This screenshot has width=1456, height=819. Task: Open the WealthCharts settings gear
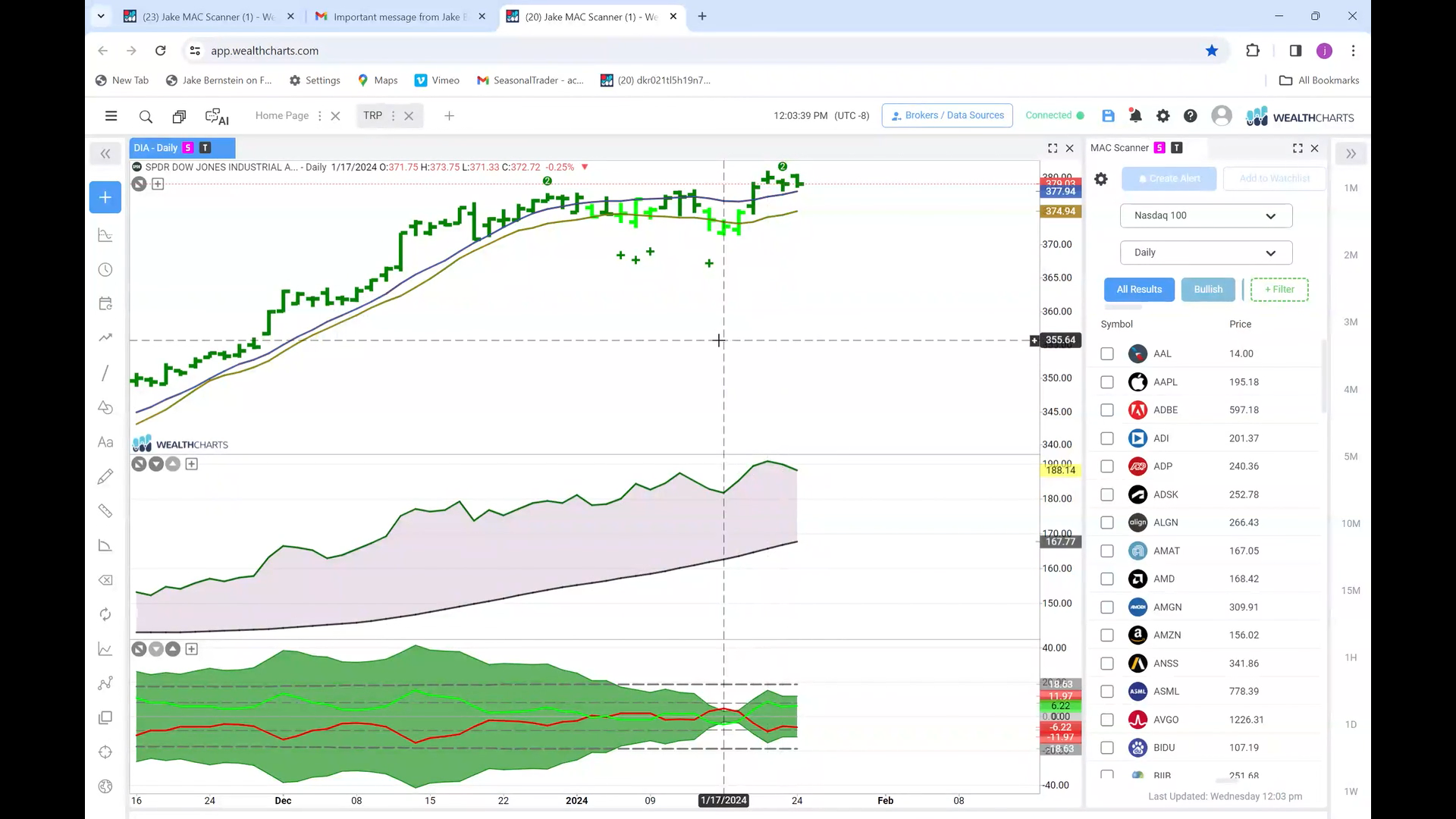tap(1163, 116)
